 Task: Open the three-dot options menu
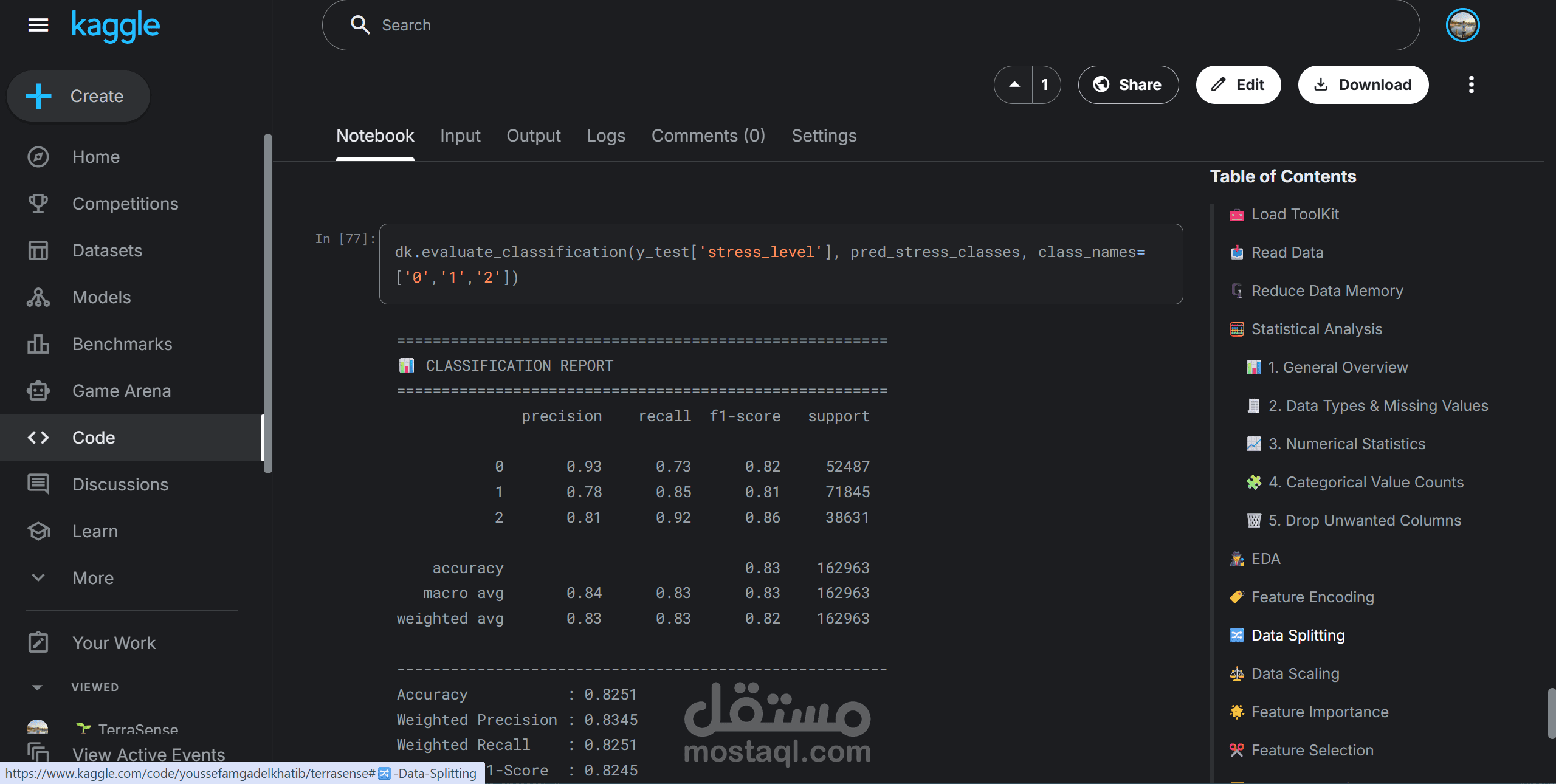1471,85
